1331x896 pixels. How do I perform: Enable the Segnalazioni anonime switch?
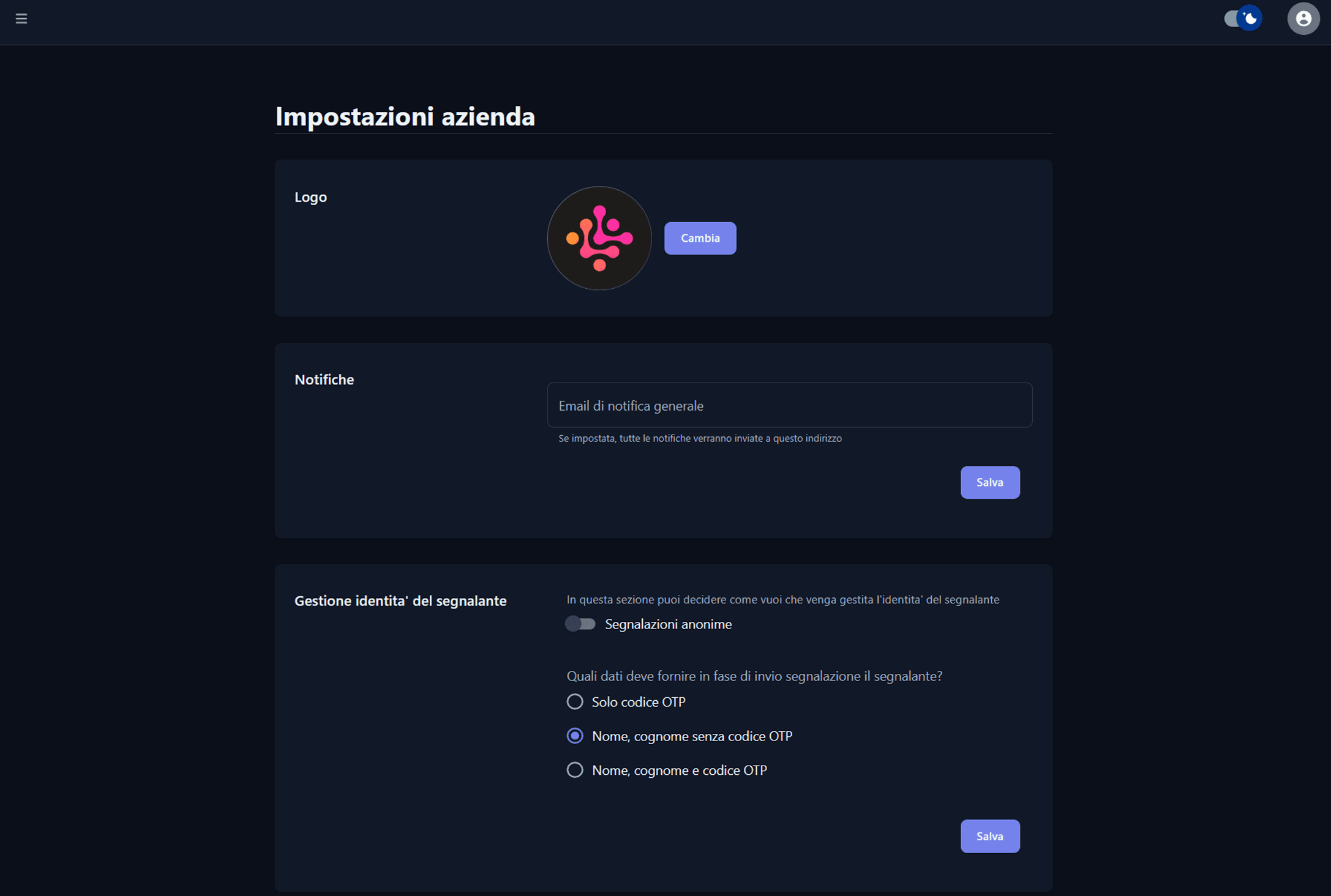pyautogui.click(x=580, y=624)
